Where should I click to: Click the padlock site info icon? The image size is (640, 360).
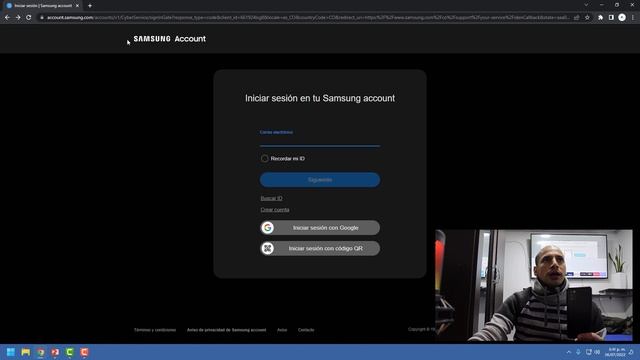click(42, 18)
